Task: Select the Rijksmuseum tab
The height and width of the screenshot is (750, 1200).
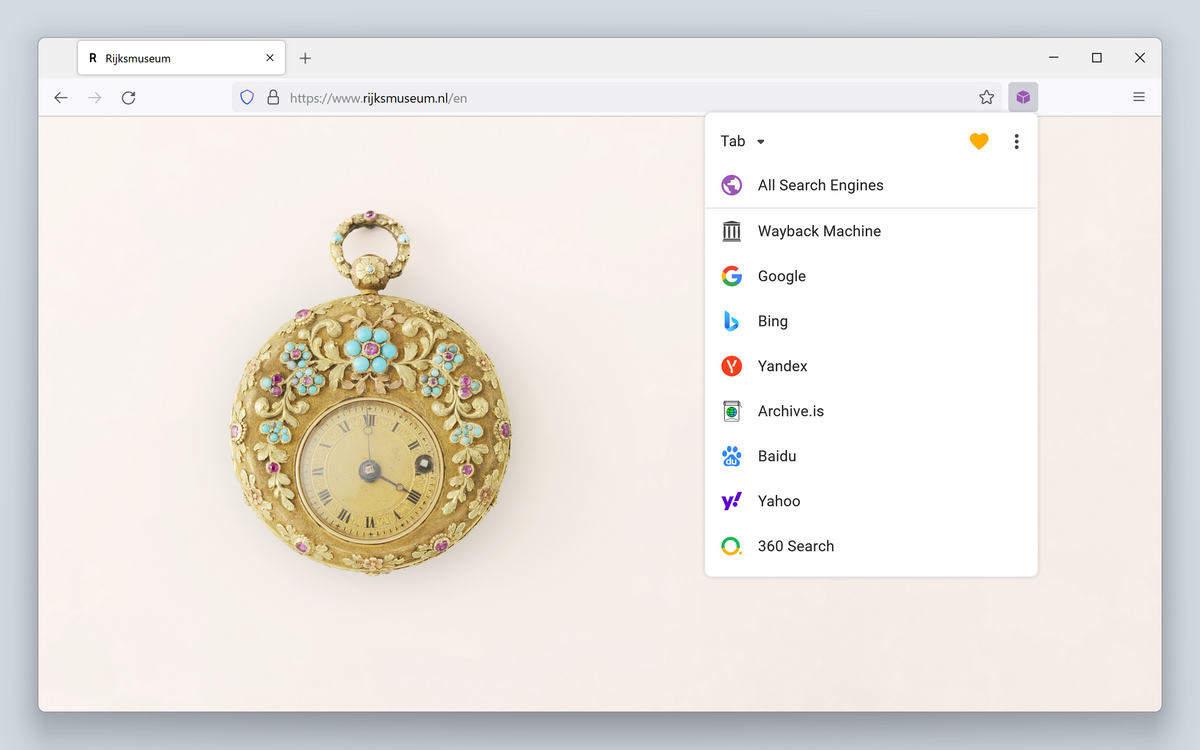Action: coord(181,58)
